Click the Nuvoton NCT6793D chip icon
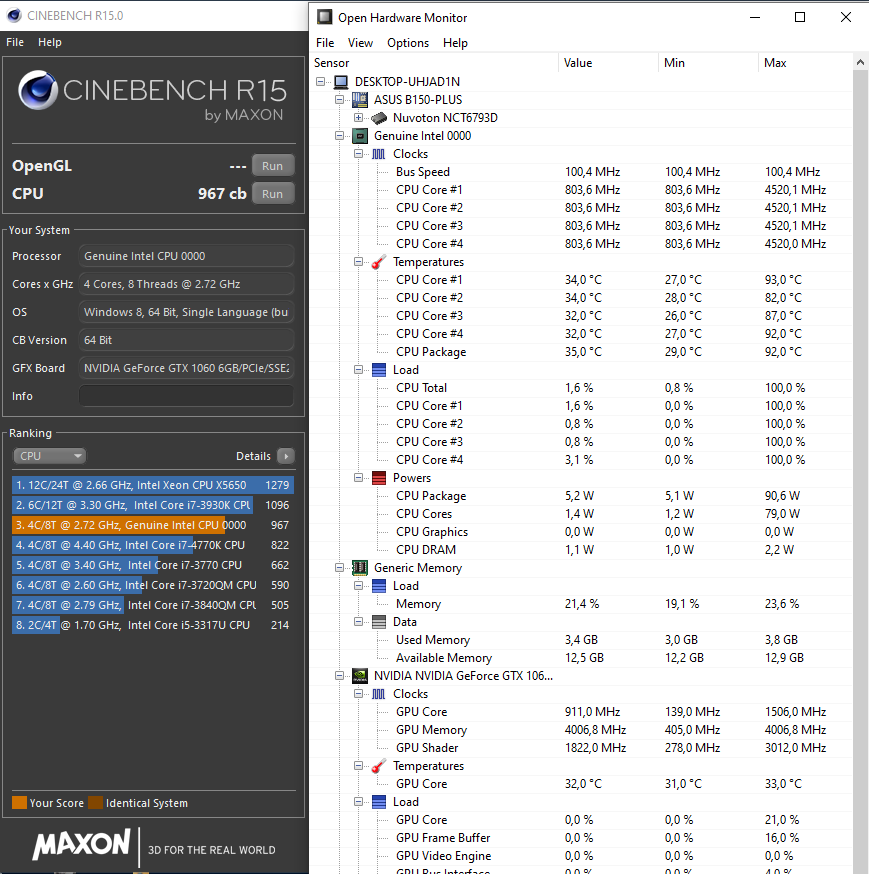The width and height of the screenshot is (869, 874). point(379,118)
